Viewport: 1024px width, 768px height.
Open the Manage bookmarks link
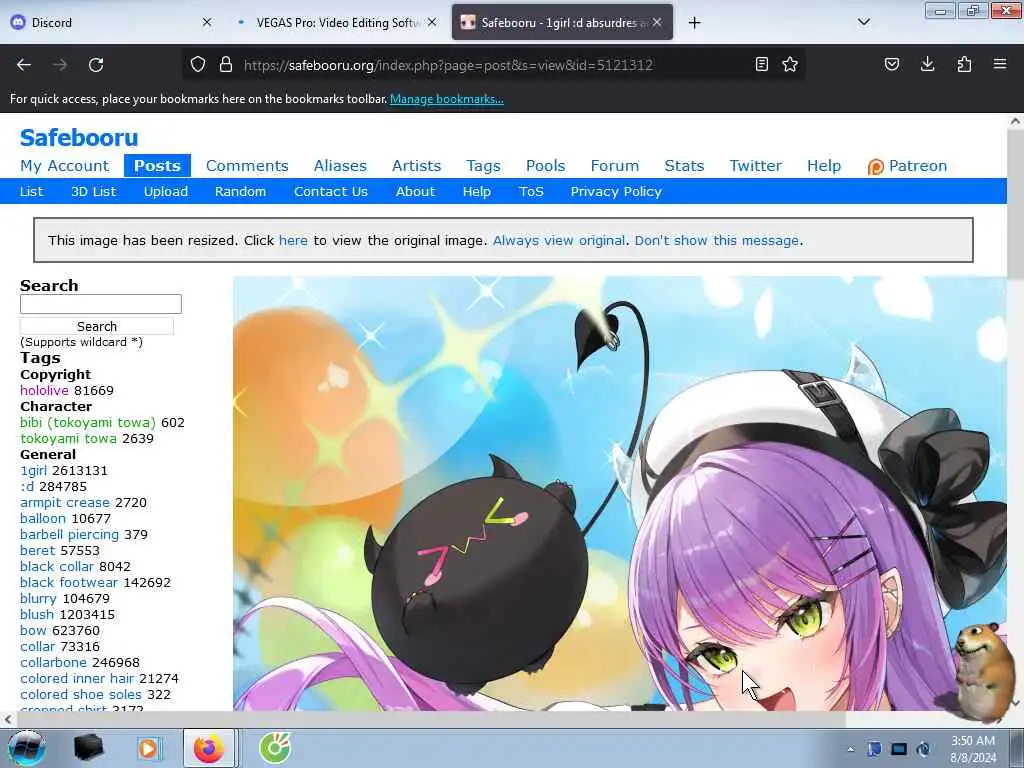pos(447,99)
